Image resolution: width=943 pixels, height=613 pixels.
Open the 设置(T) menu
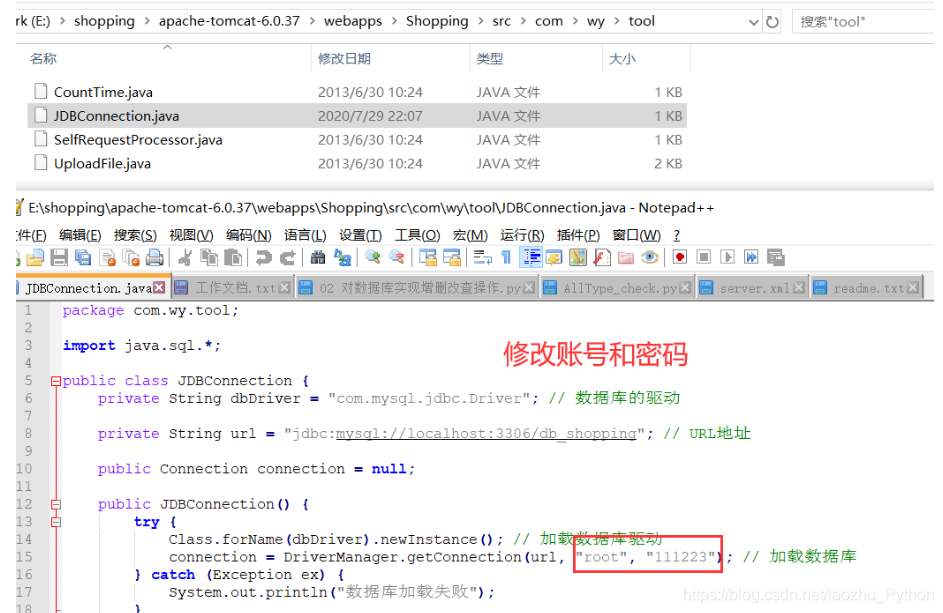click(360, 235)
